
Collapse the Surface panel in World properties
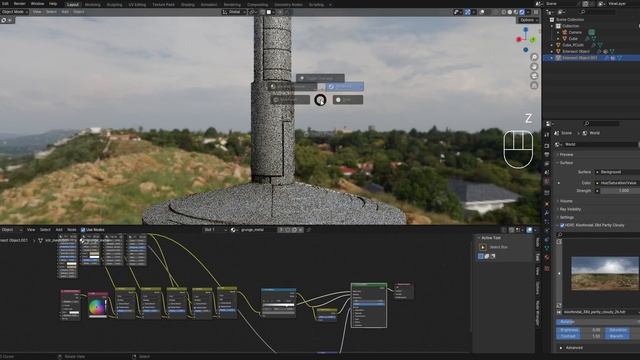566,163
